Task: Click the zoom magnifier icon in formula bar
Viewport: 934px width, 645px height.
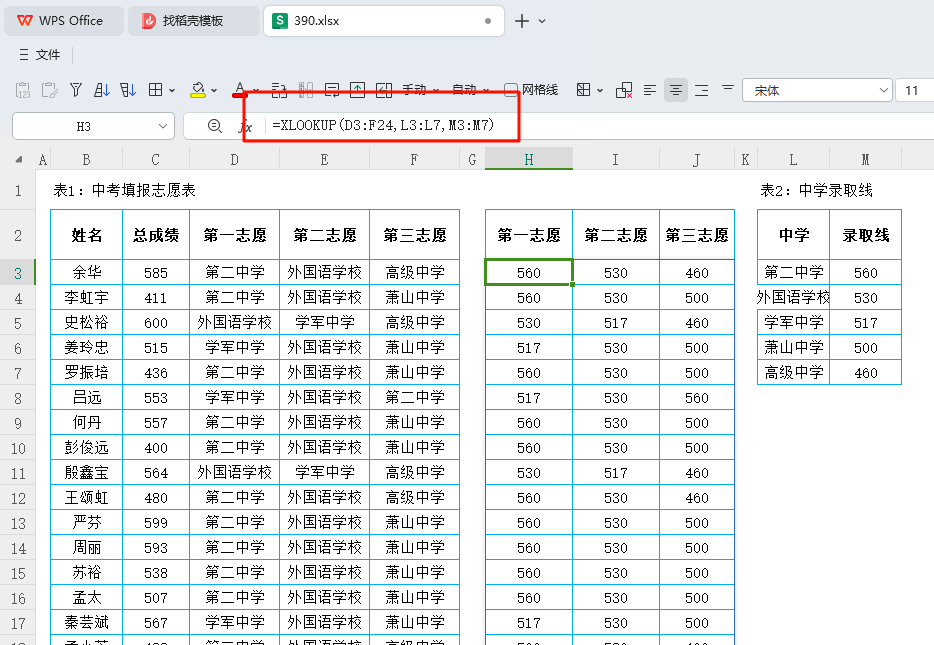Action: [214, 126]
